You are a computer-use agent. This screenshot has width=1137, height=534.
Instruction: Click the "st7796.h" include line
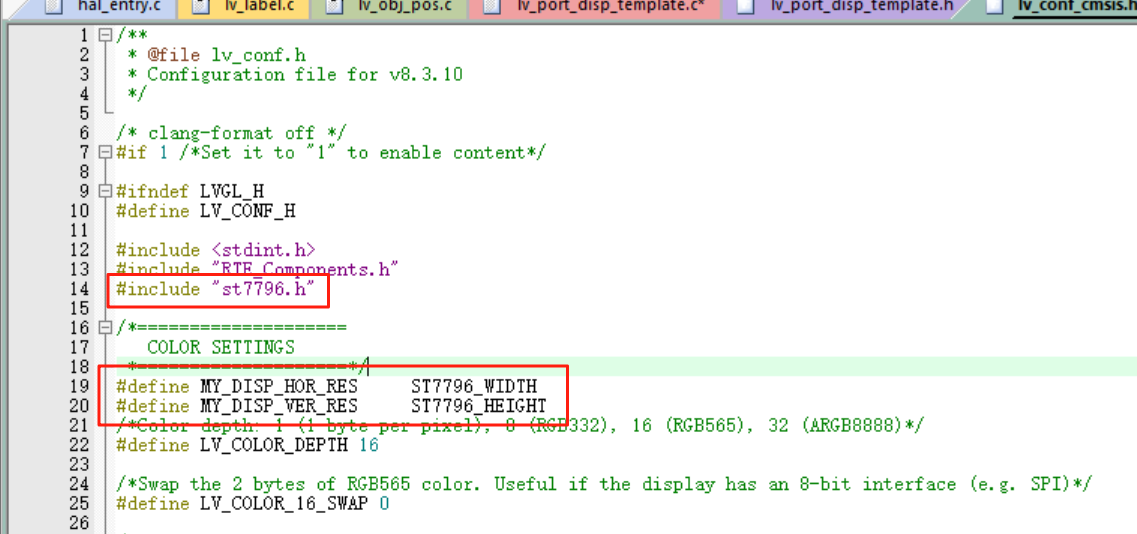click(216, 289)
